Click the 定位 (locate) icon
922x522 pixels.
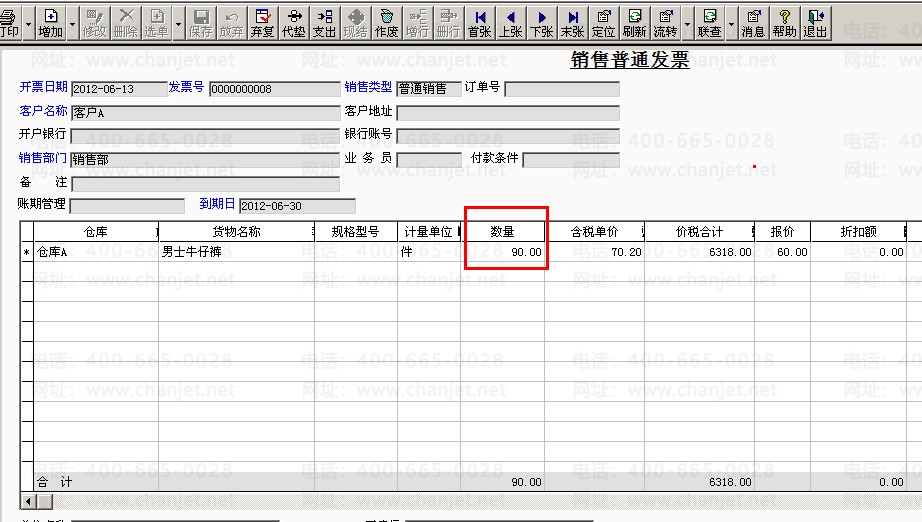(x=603, y=23)
